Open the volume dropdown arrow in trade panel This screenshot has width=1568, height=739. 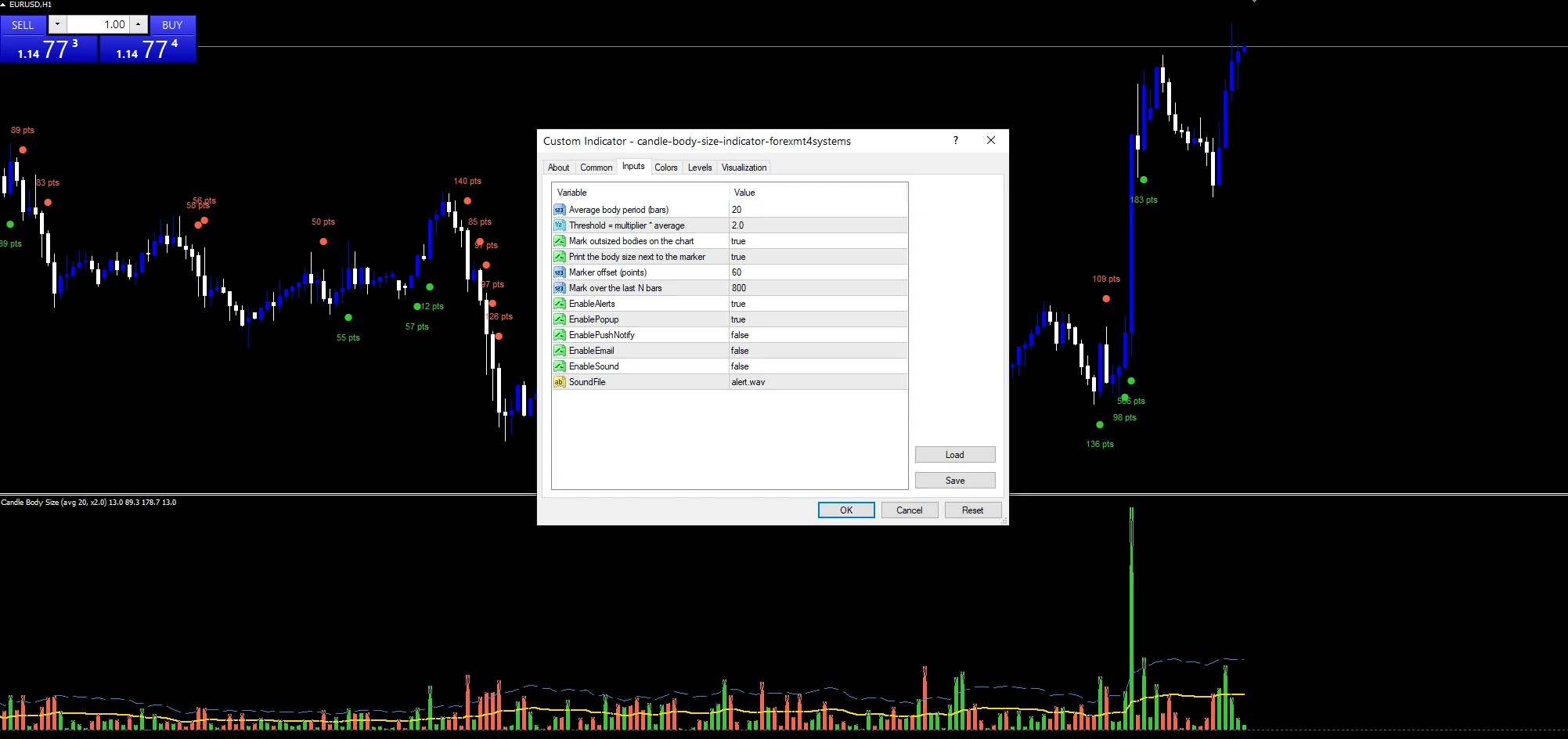tap(58, 24)
